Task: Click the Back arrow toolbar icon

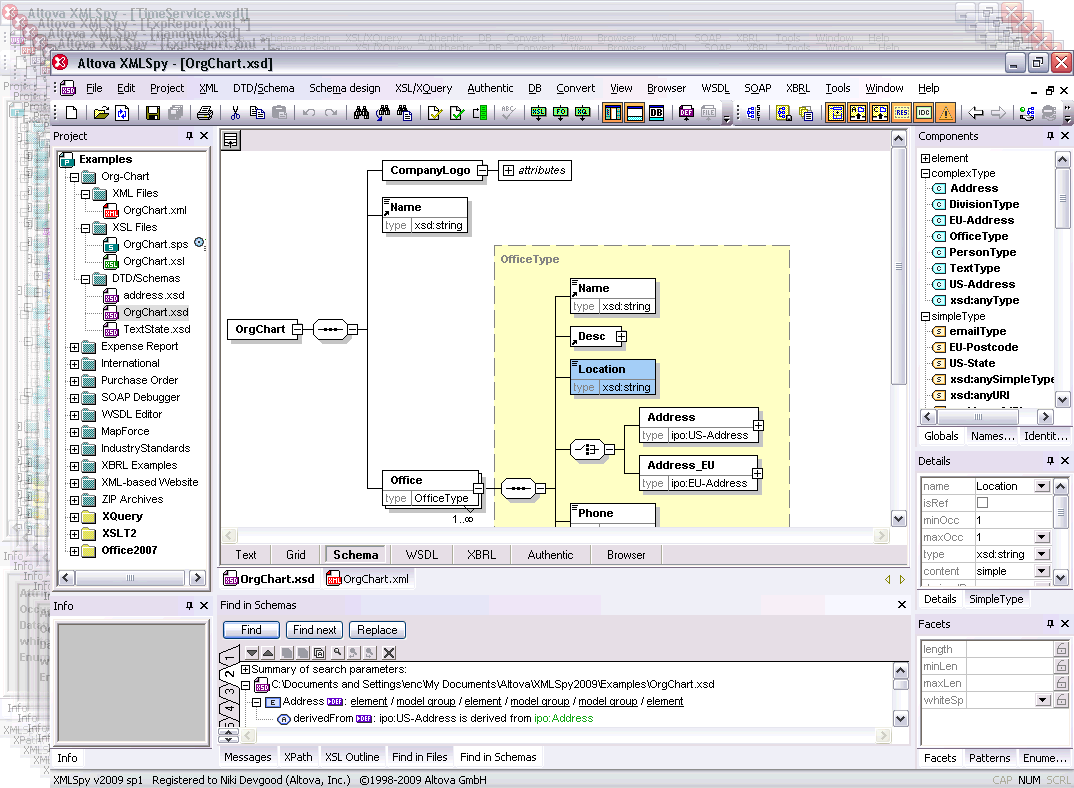Action: [977, 113]
